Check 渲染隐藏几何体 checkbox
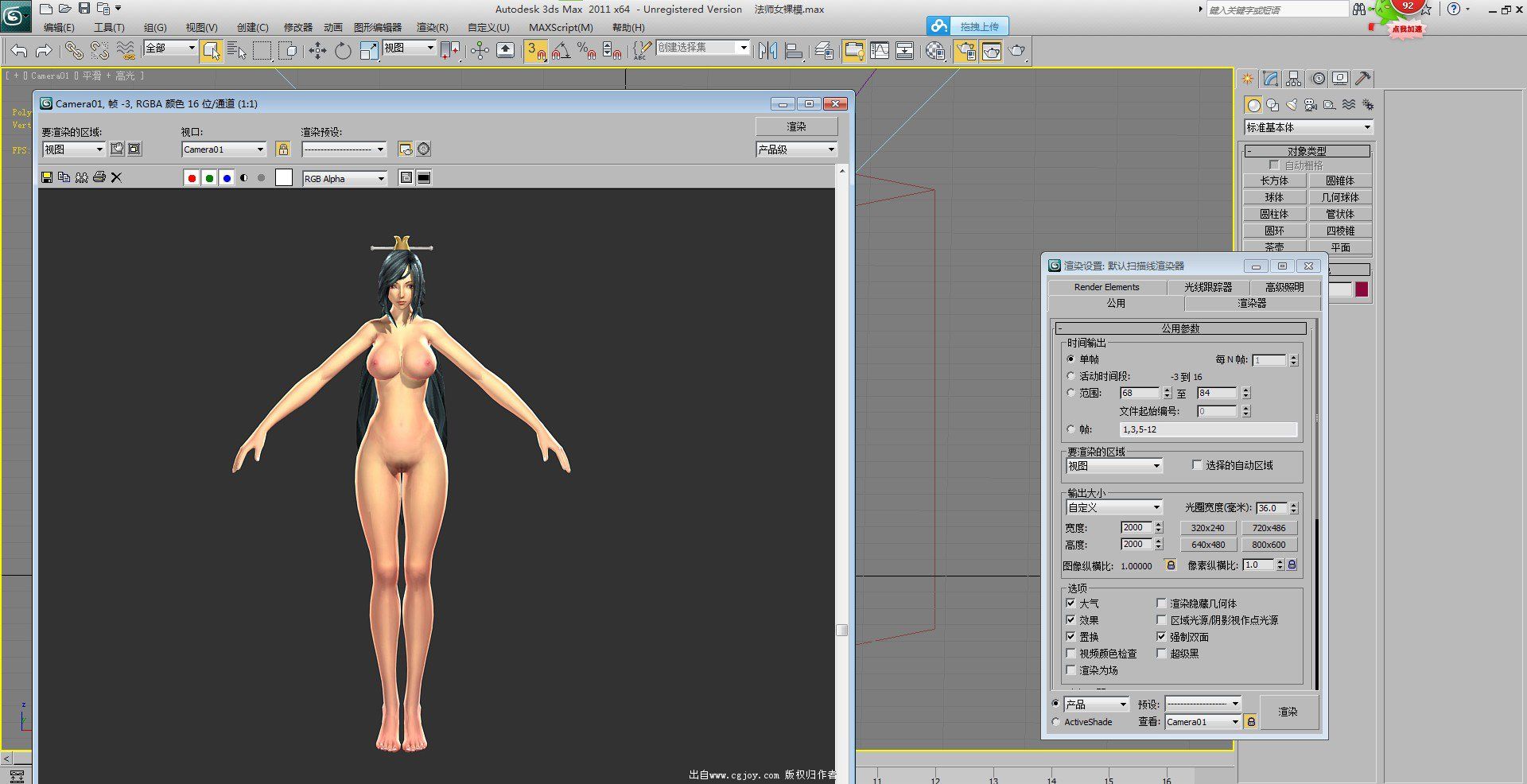This screenshot has width=1527, height=784. [x=1161, y=604]
